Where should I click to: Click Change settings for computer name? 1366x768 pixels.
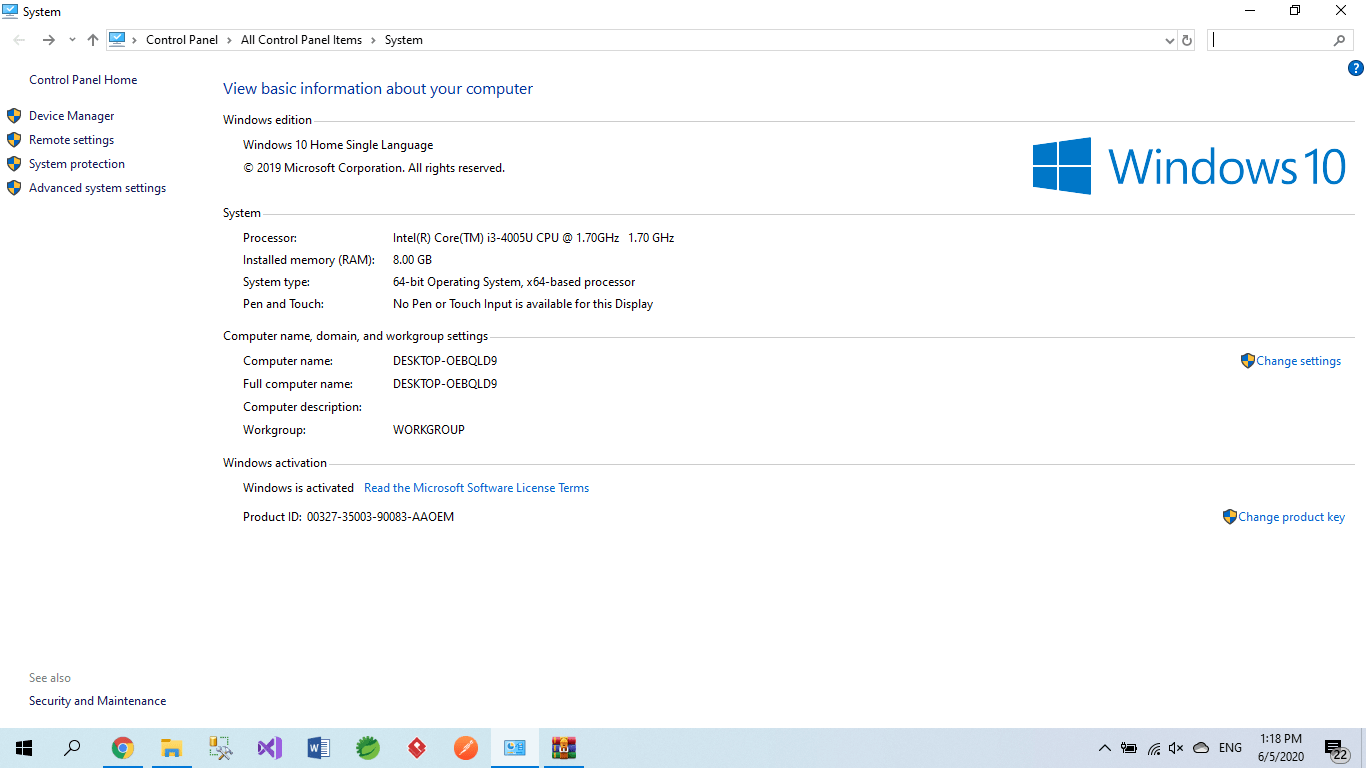[1299, 361]
